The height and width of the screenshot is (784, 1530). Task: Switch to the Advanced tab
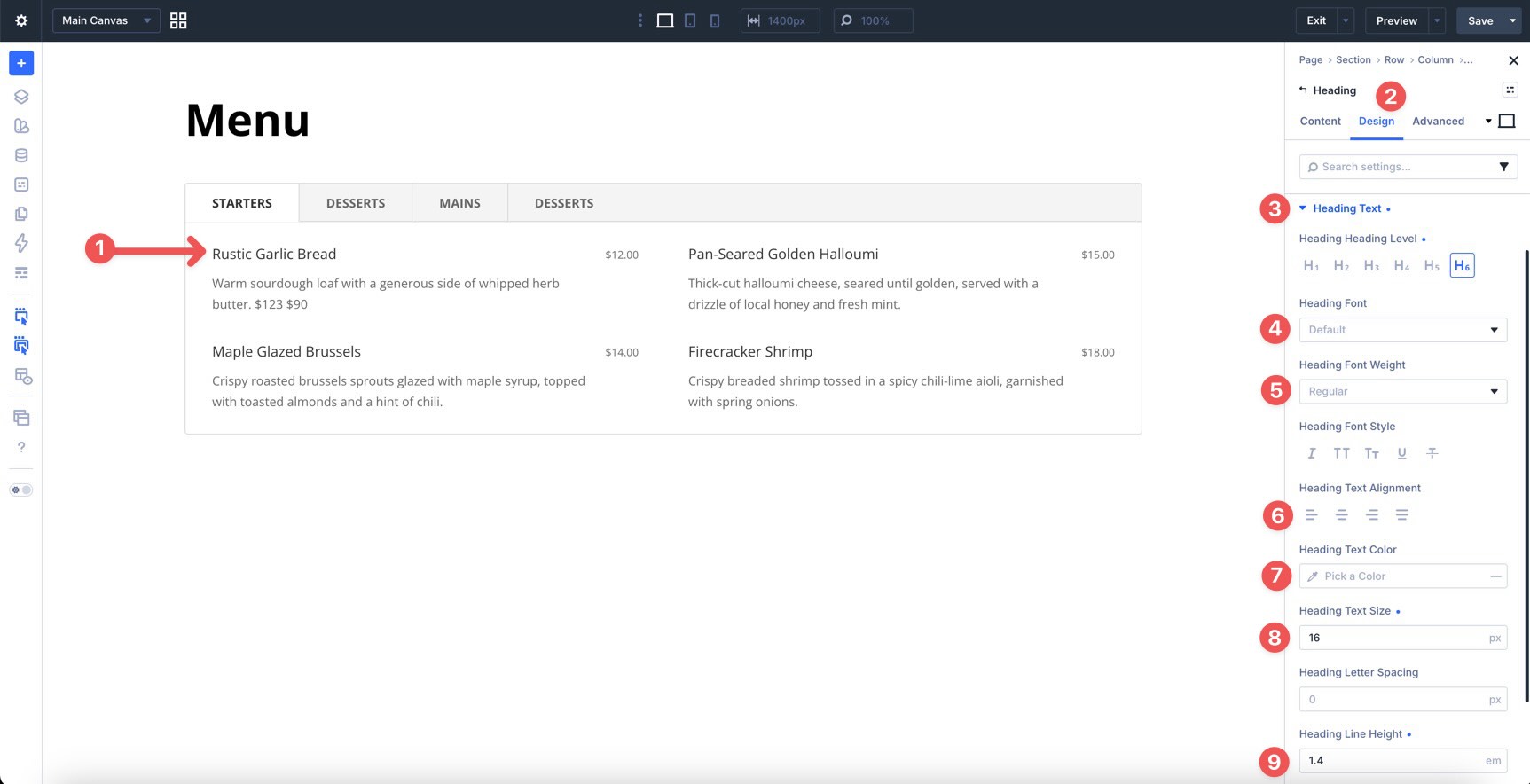[x=1438, y=122]
